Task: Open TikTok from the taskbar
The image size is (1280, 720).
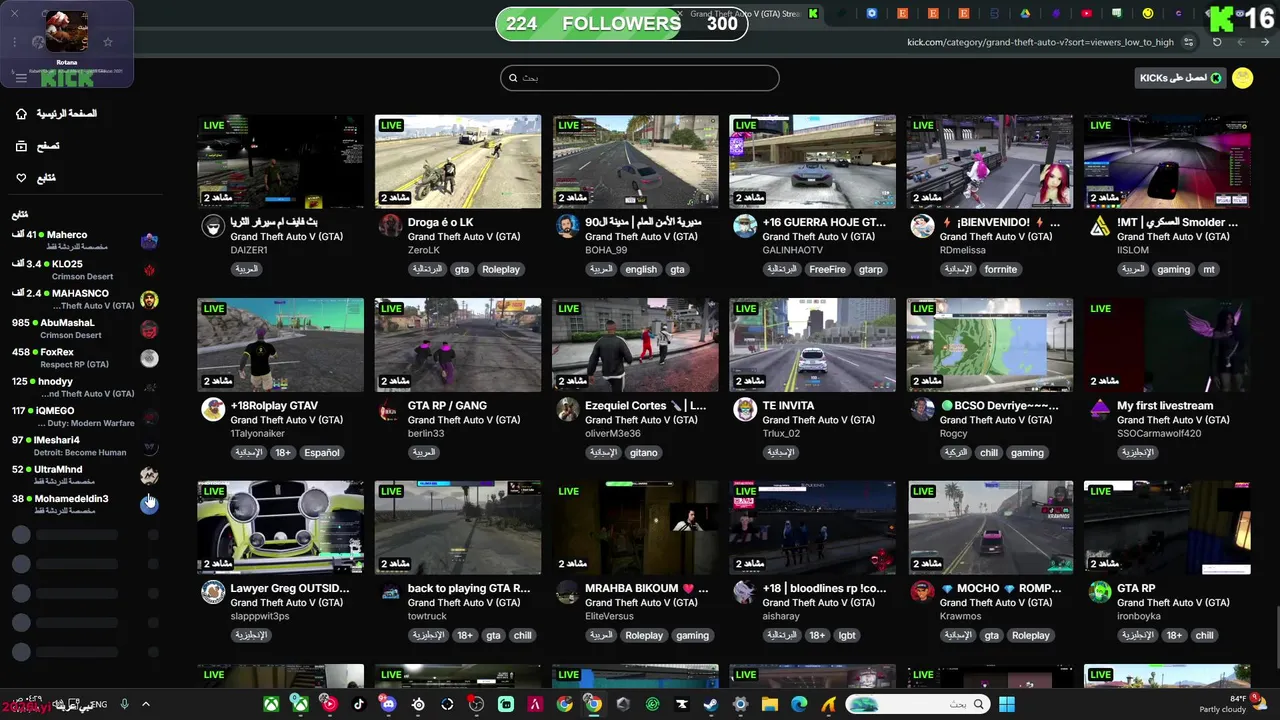Action: pos(359,704)
